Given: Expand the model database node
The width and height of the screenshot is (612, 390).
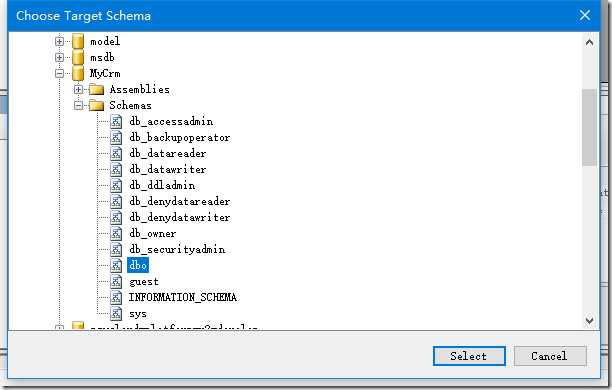Looking at the screenshot, I should click(59, 41).
